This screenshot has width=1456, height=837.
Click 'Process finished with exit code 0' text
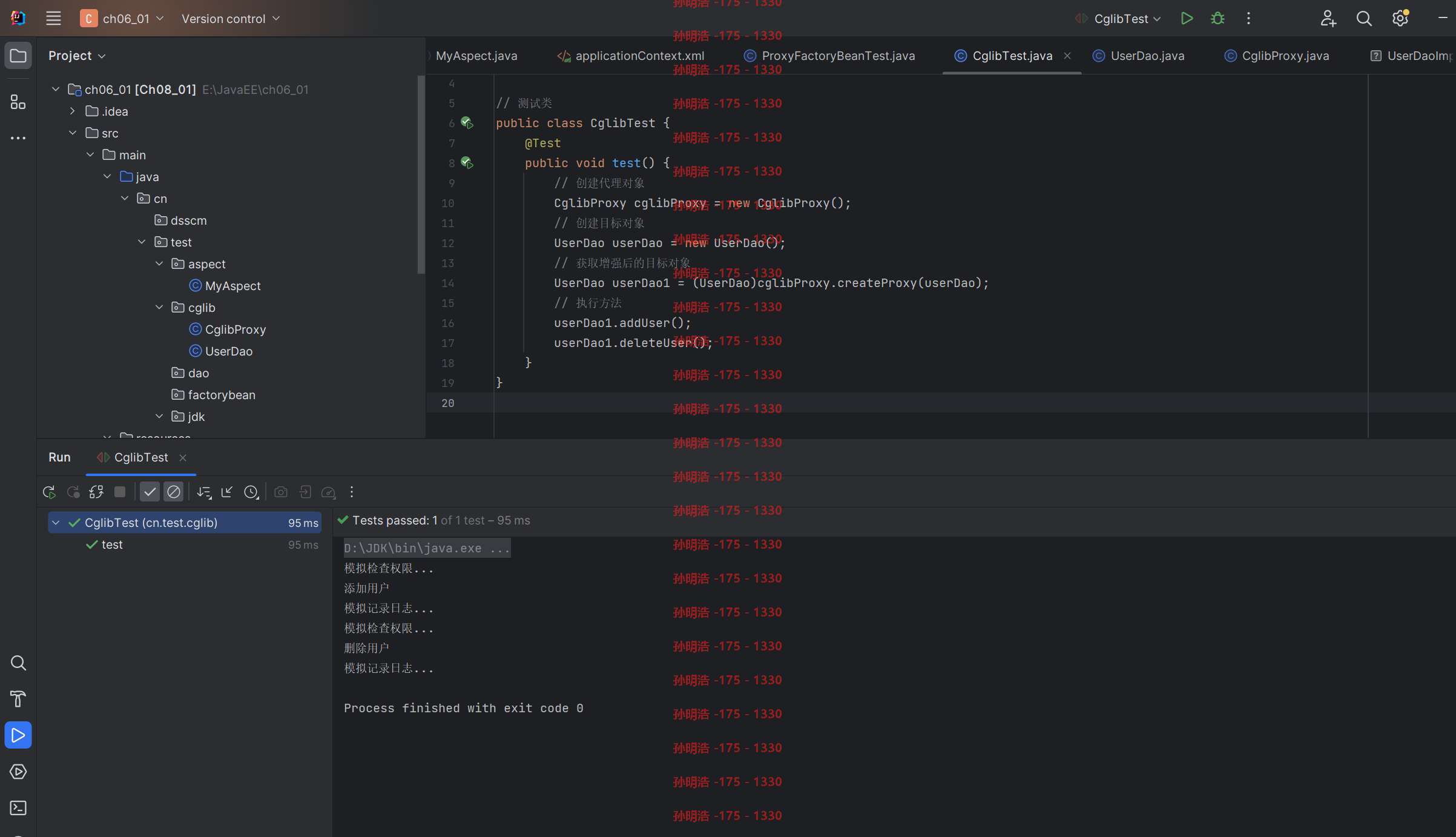coord(463,708)
